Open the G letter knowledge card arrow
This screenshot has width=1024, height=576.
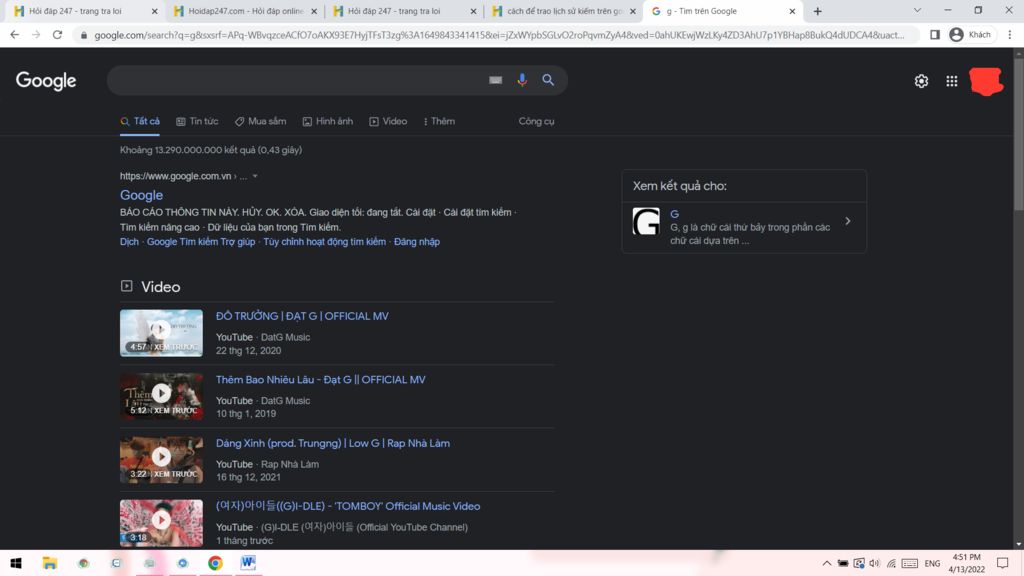pyautogui.click(x=848, y=221)
